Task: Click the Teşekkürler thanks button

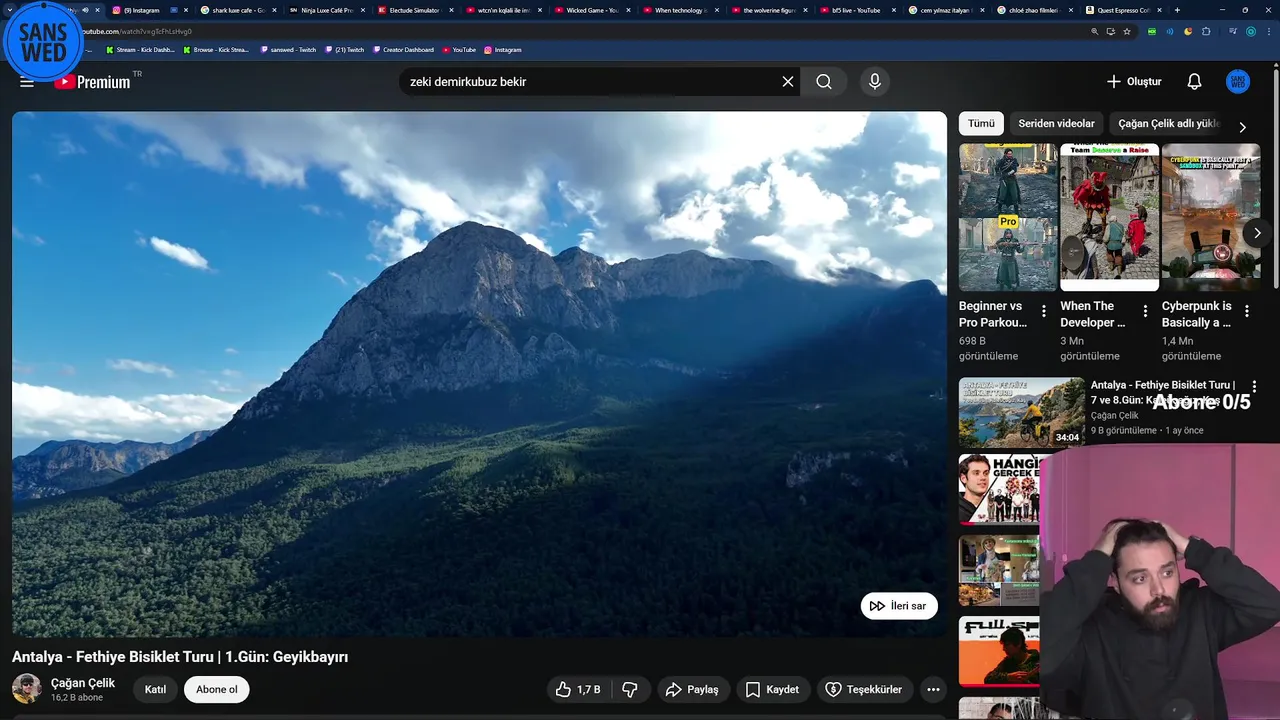Action: point(863,689)
